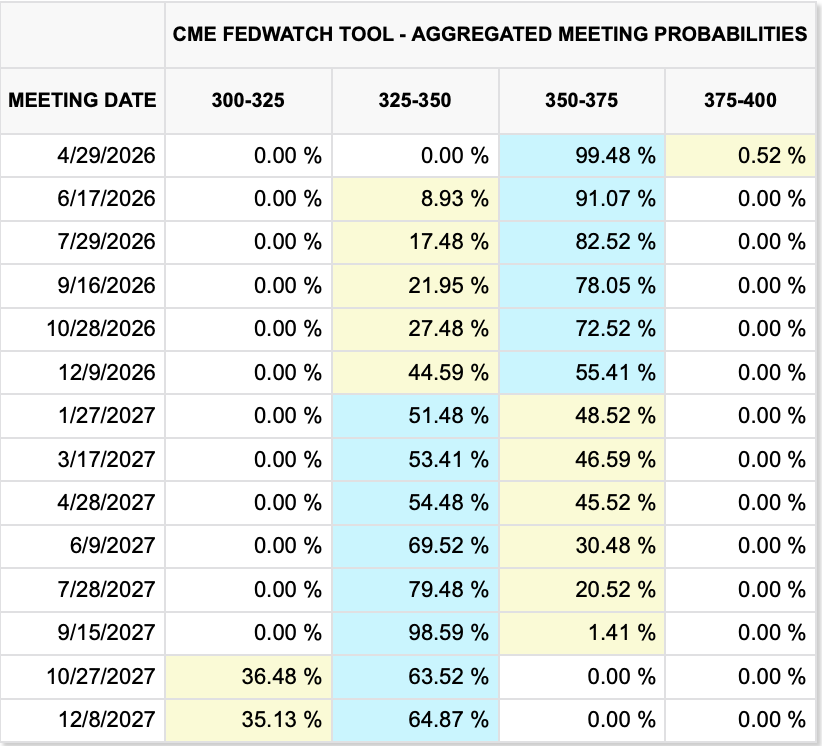The width and height of the screenshot is (822, 746).
Task: Click the MEETING DATE column header
Action: [x=83, y=100]
